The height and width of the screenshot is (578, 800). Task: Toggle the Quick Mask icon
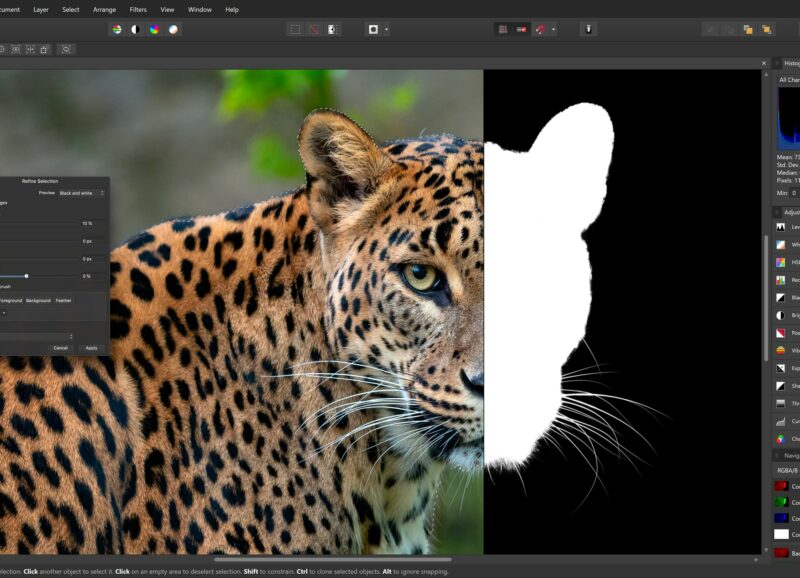373,29
